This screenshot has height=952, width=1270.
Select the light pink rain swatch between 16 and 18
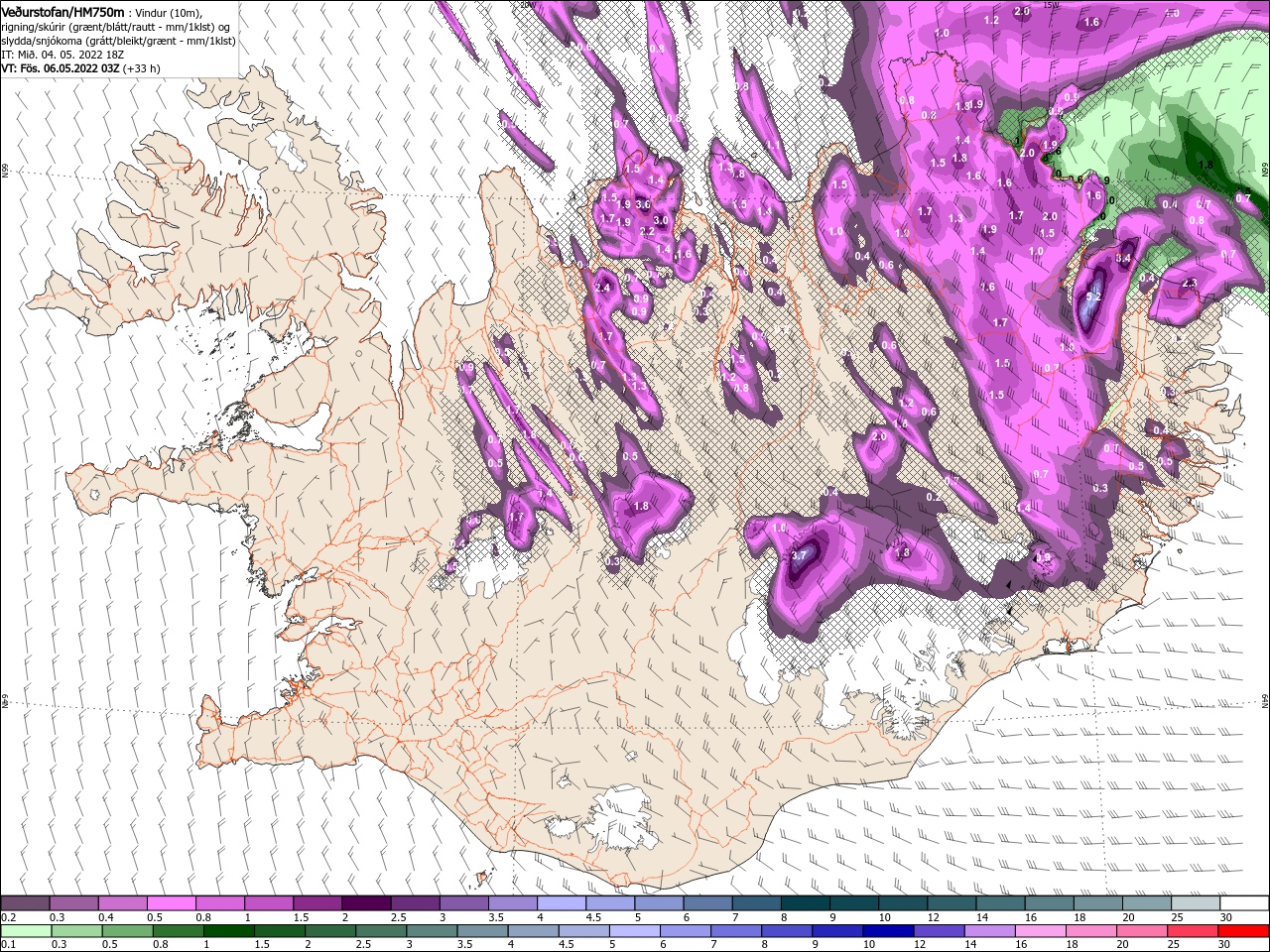pos(1040,931)
